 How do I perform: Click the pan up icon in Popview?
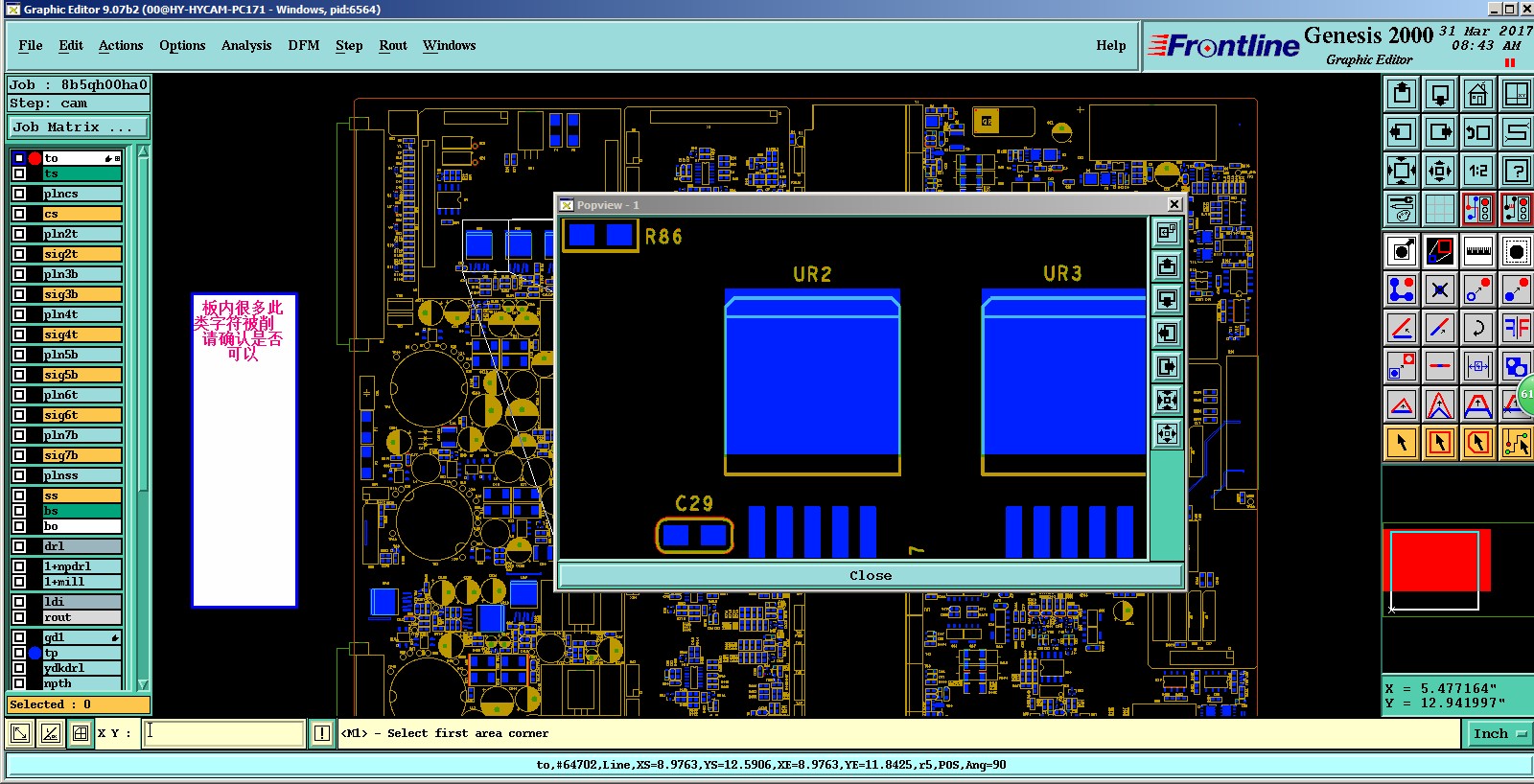coord(1167,265)
